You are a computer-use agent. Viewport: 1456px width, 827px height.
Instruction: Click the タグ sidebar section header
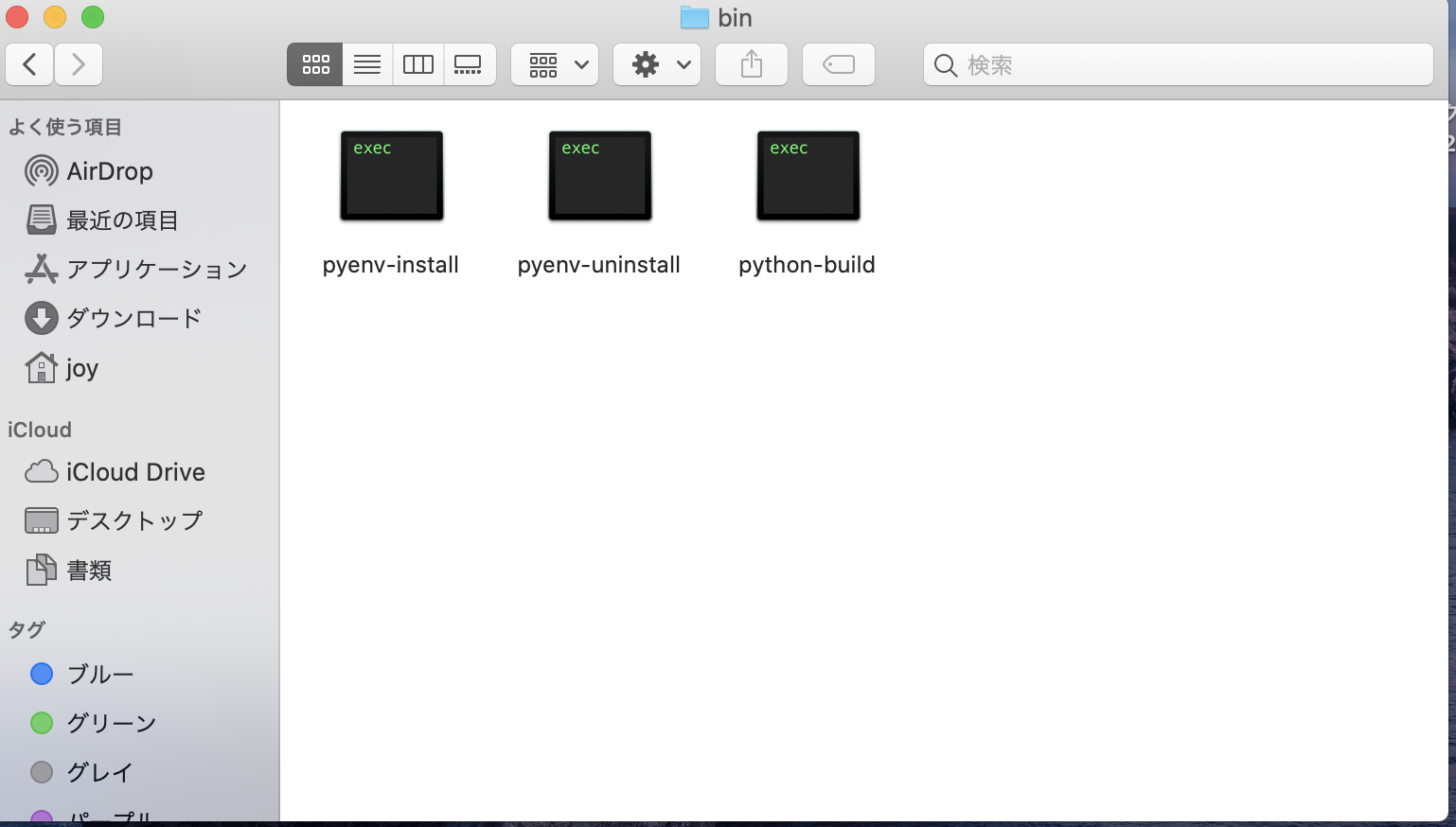(27, 629)
